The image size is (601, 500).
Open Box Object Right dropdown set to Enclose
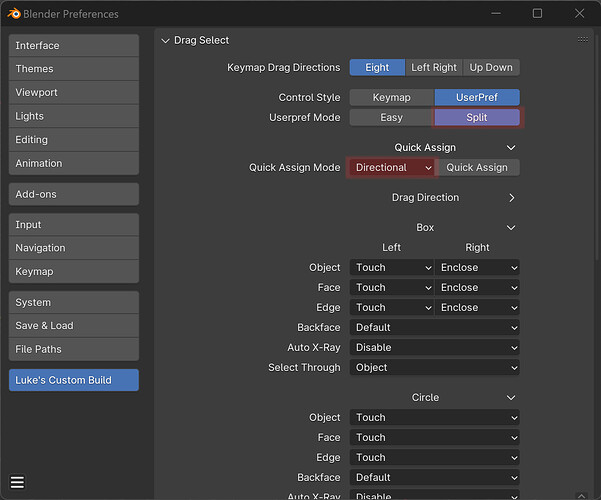477,268
